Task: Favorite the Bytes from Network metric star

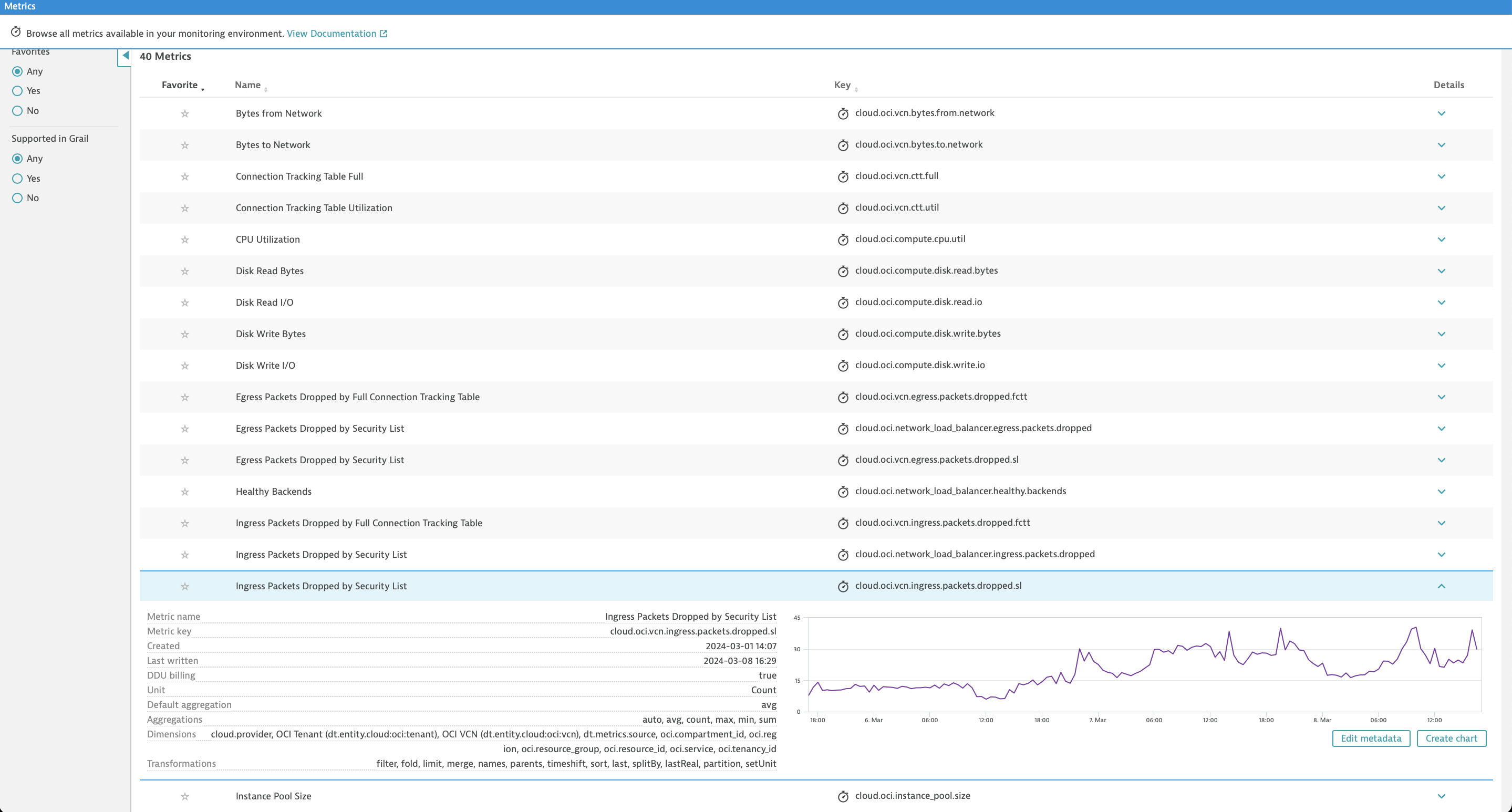Action: tap(185, 114)
